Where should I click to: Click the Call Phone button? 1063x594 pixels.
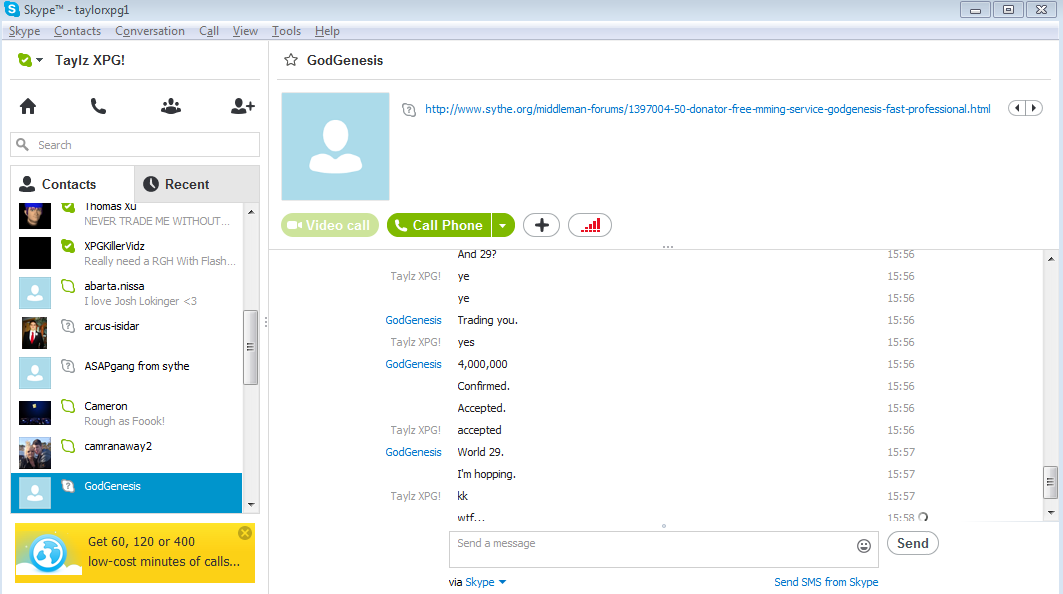(x=439, y=225)
